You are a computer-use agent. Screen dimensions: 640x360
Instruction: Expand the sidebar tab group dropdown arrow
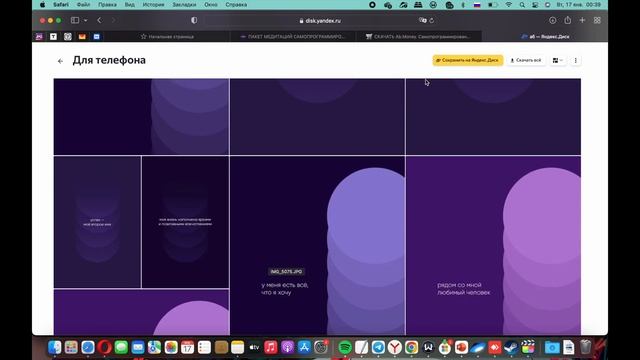(85, 20)
